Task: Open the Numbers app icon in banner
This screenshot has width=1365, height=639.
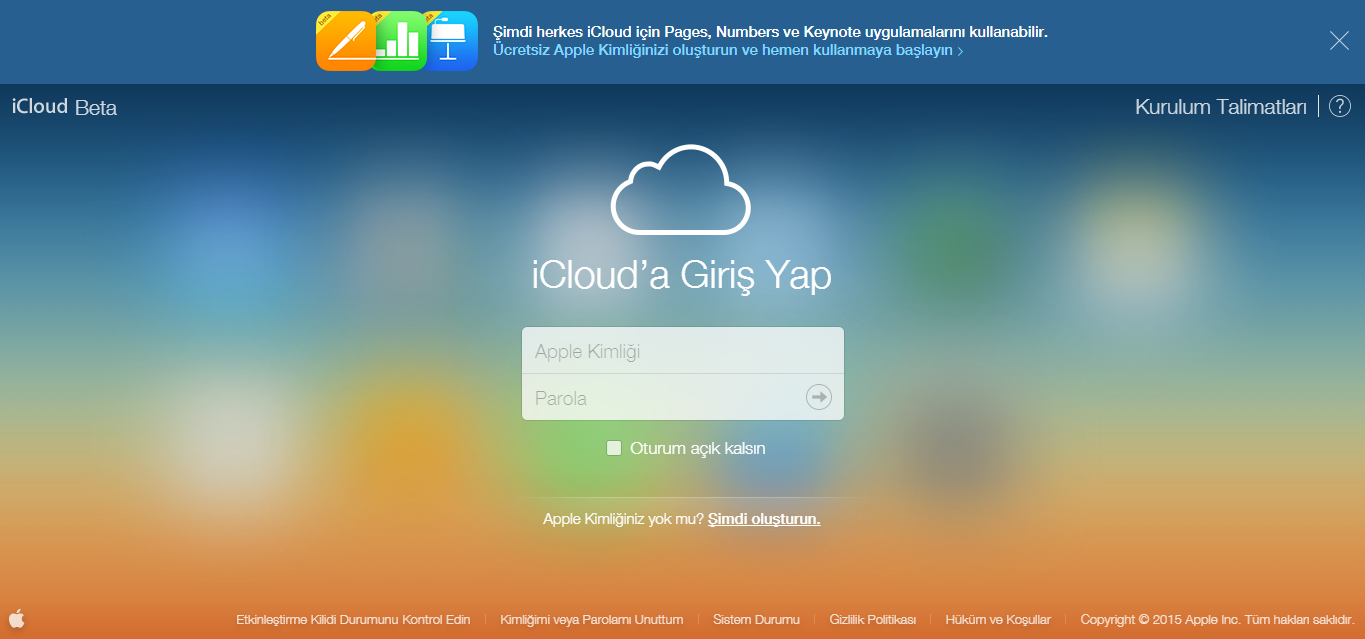Action: (x=400, y=41)
